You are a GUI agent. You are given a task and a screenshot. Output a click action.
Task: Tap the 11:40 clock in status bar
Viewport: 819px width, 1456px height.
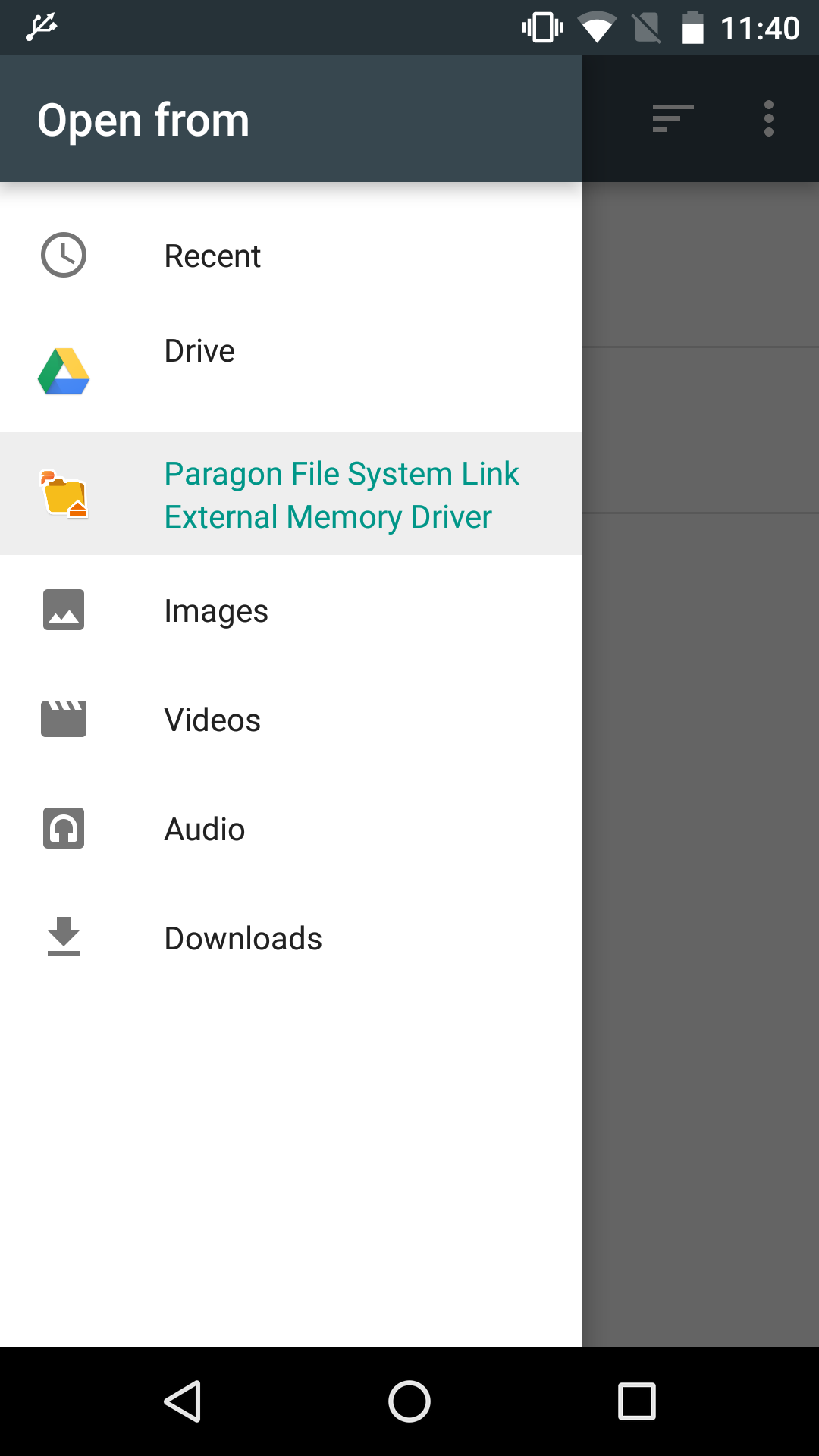(760, 29)
